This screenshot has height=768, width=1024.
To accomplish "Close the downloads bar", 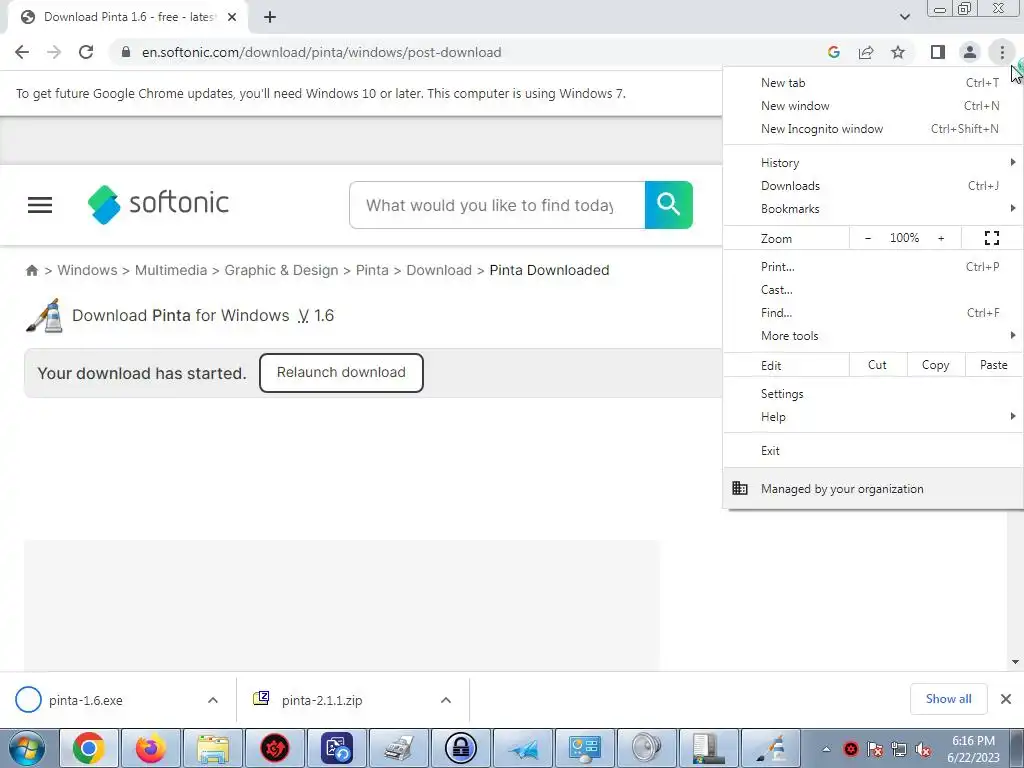I will [1006, 699].
